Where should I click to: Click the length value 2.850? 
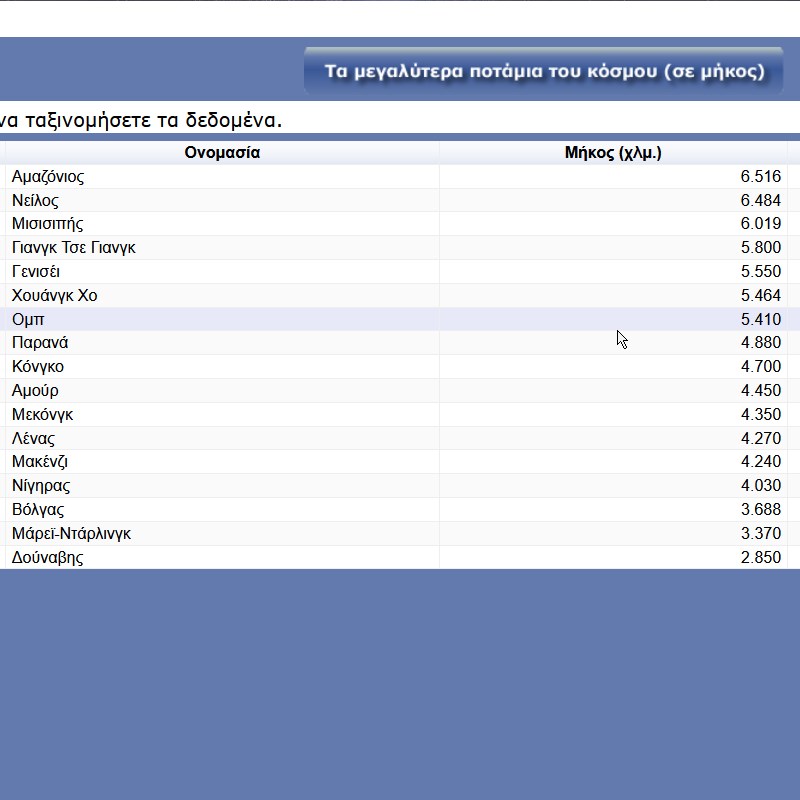(x=760, y=557)
